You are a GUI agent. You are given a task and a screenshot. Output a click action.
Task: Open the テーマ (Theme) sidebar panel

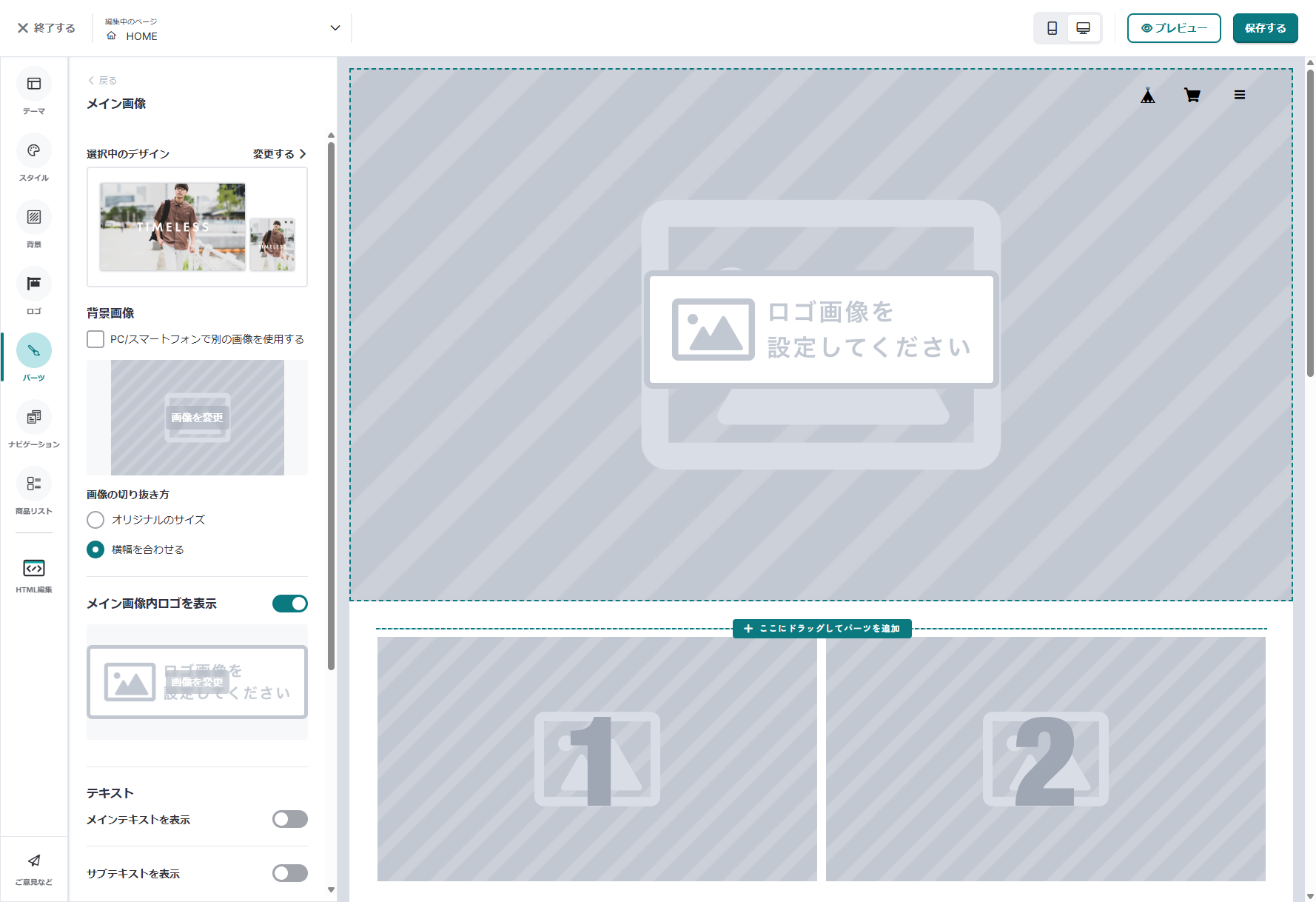[34, 84]
